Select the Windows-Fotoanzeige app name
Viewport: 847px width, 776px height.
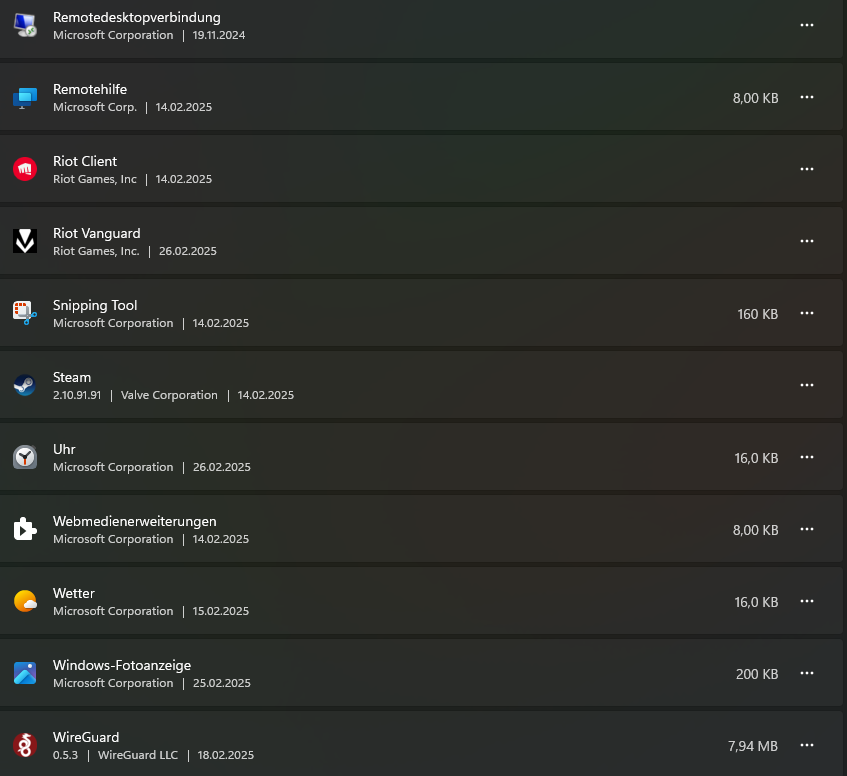pos(122,665)
